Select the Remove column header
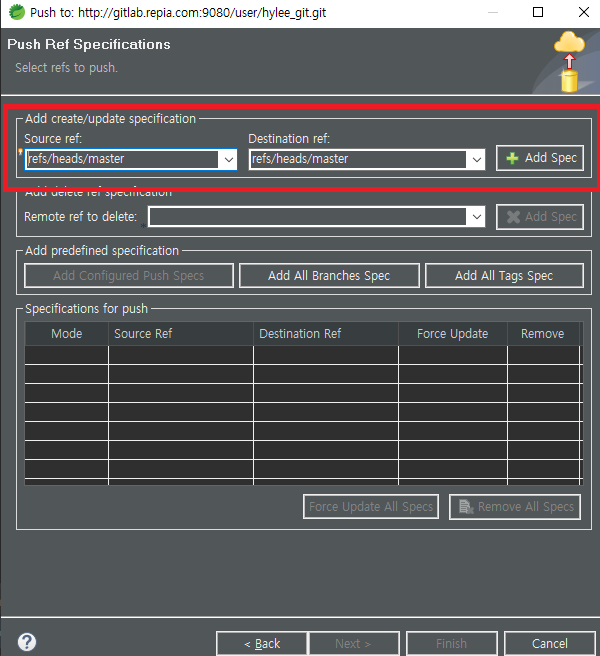The height and width of the screenshot is (656, 600). 543,334
